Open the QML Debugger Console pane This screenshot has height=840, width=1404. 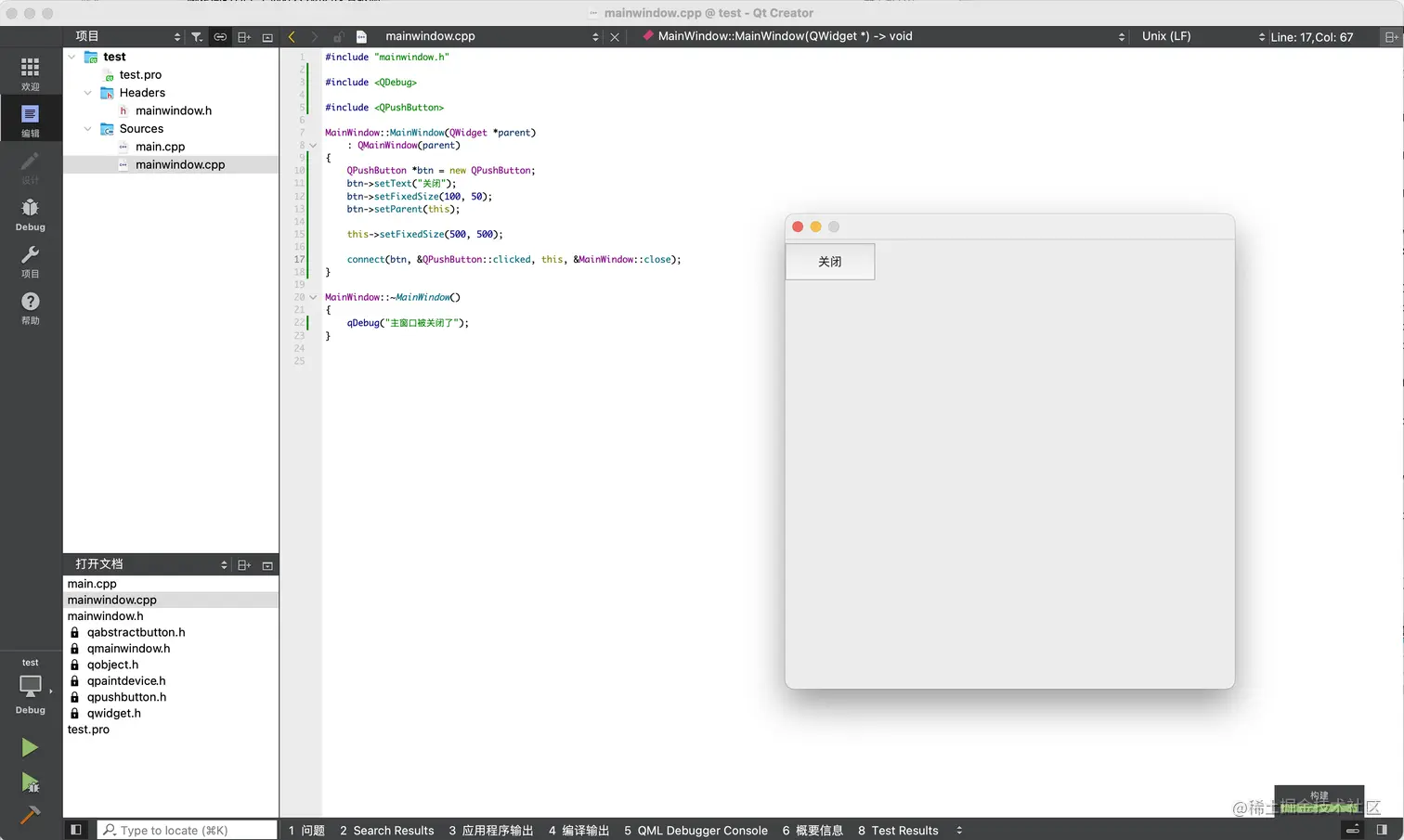(x=695, y=830)
